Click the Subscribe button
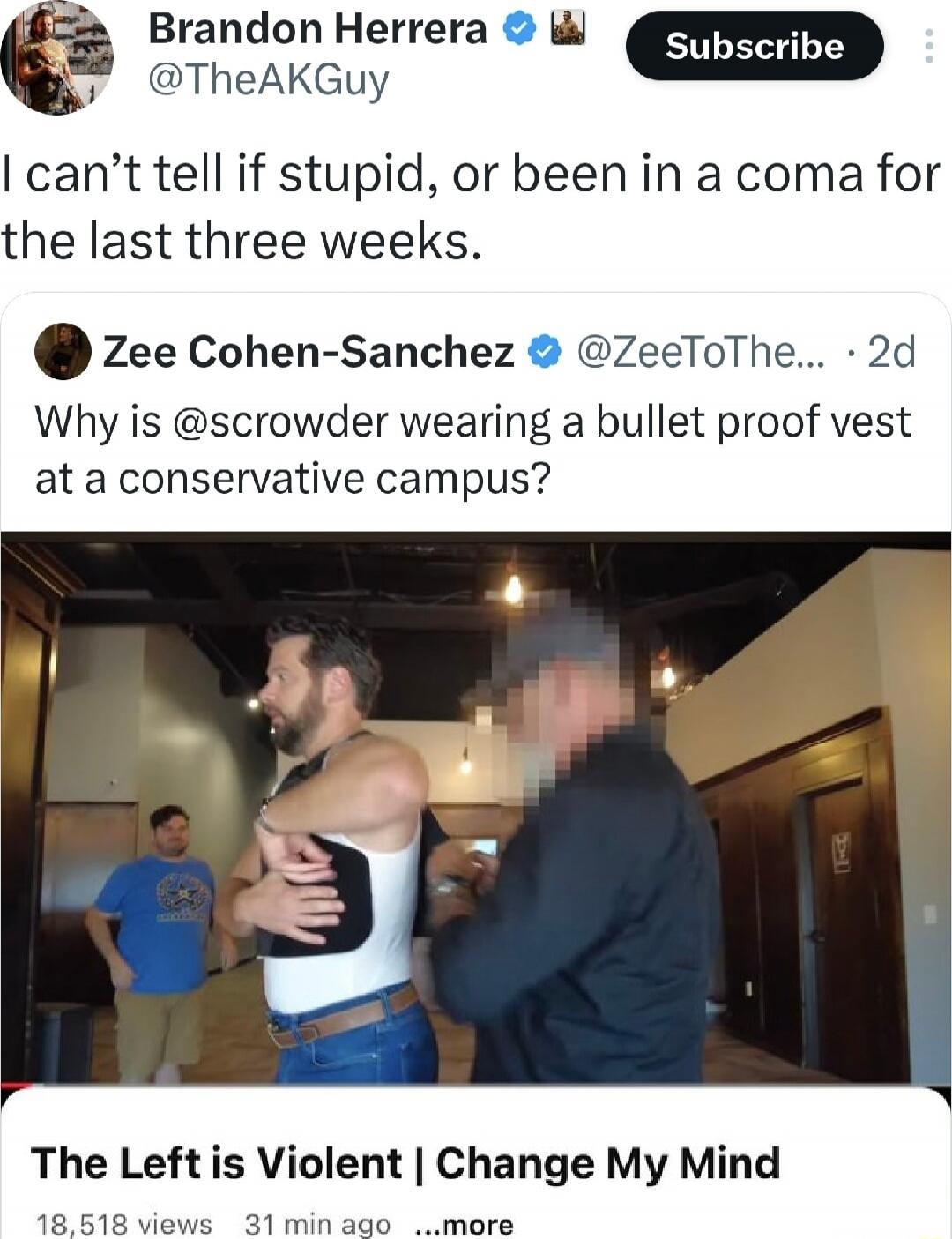 tap(755, 46)
